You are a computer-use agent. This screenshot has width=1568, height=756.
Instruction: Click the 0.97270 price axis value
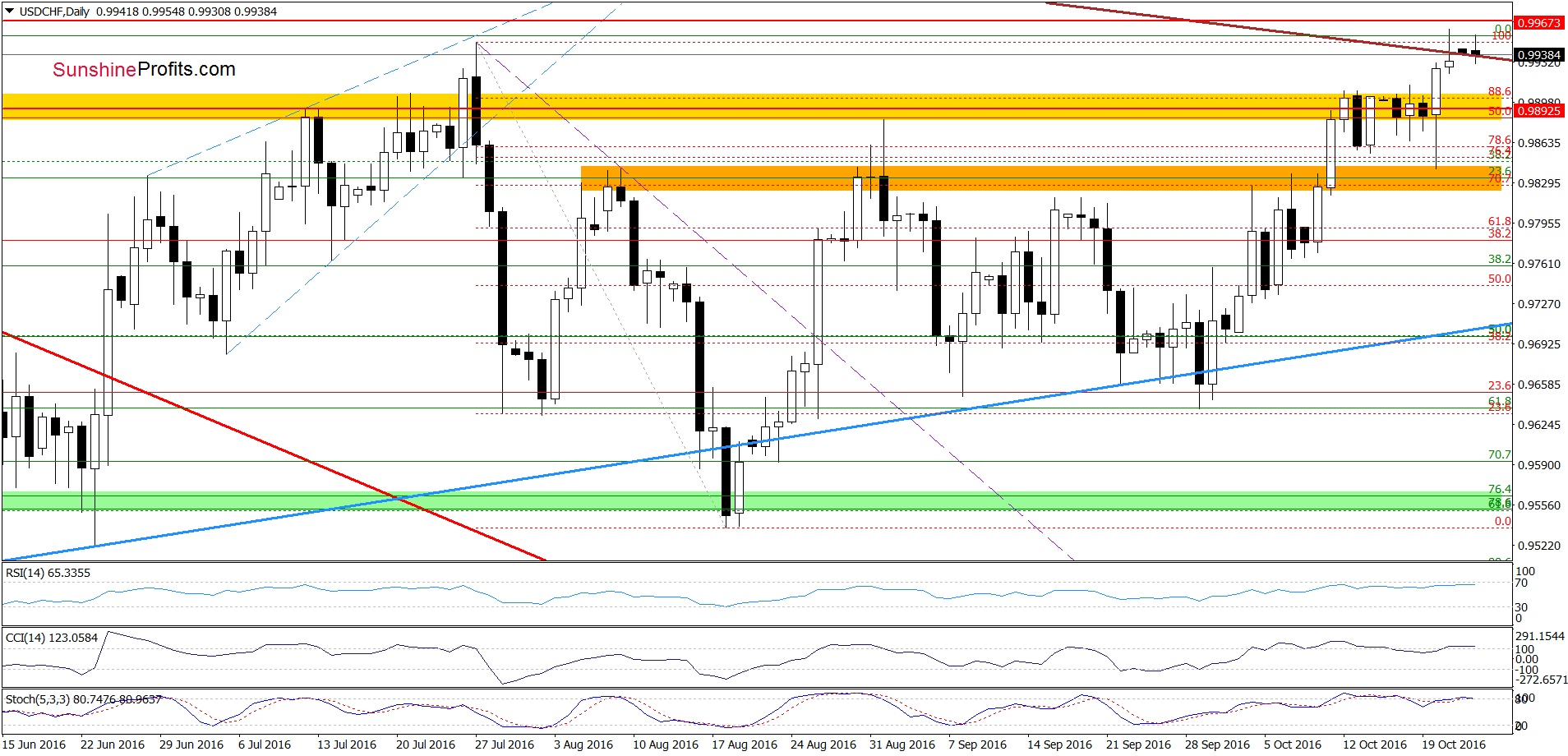[1538, 304]
